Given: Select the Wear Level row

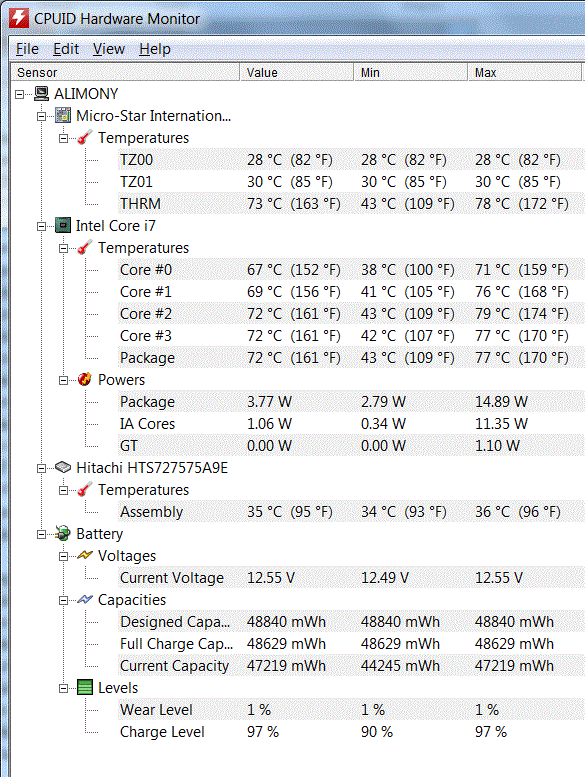Looking at the screenshot, I should (351, 710).
